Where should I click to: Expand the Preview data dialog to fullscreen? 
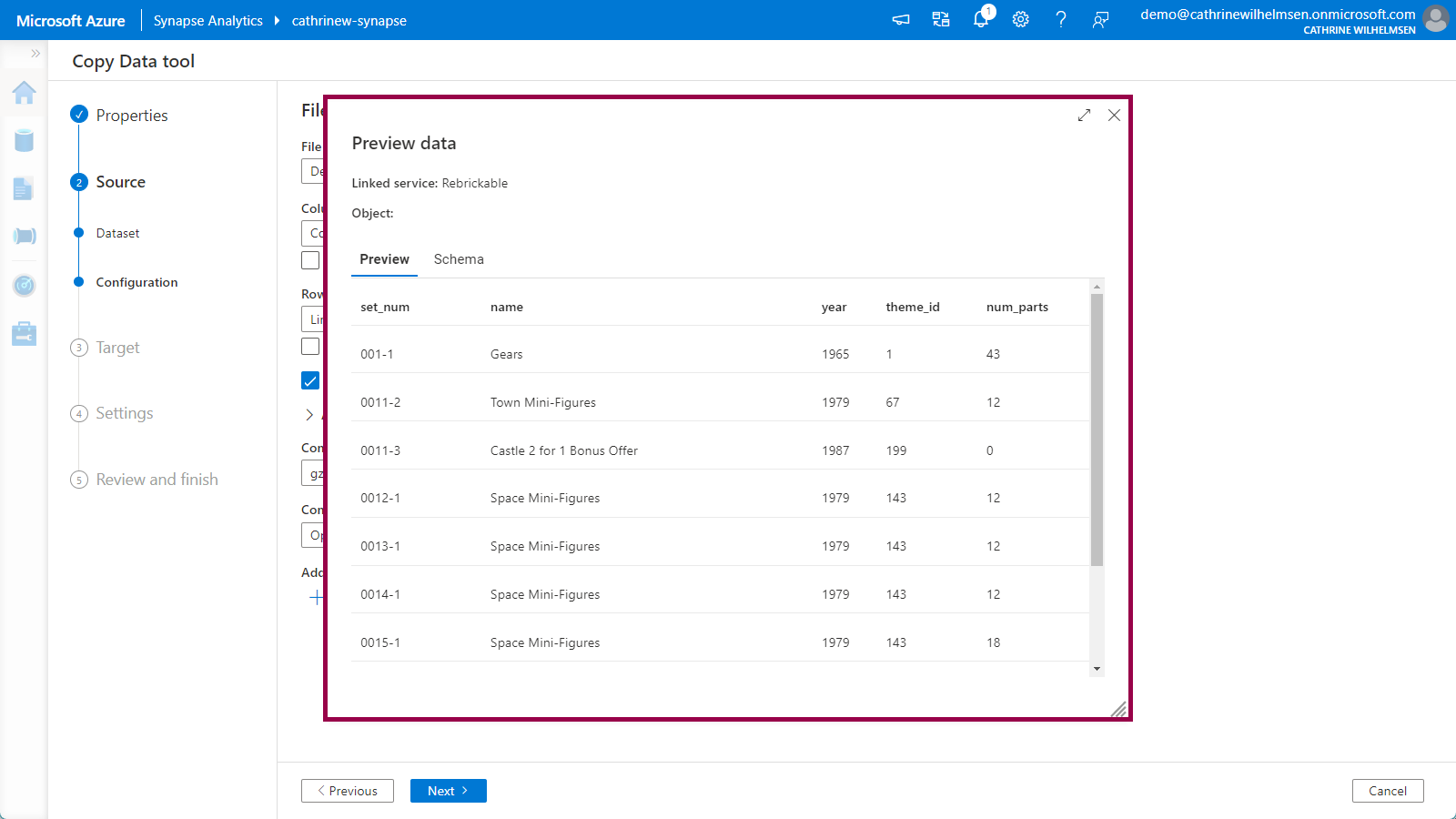point(1084,116)
